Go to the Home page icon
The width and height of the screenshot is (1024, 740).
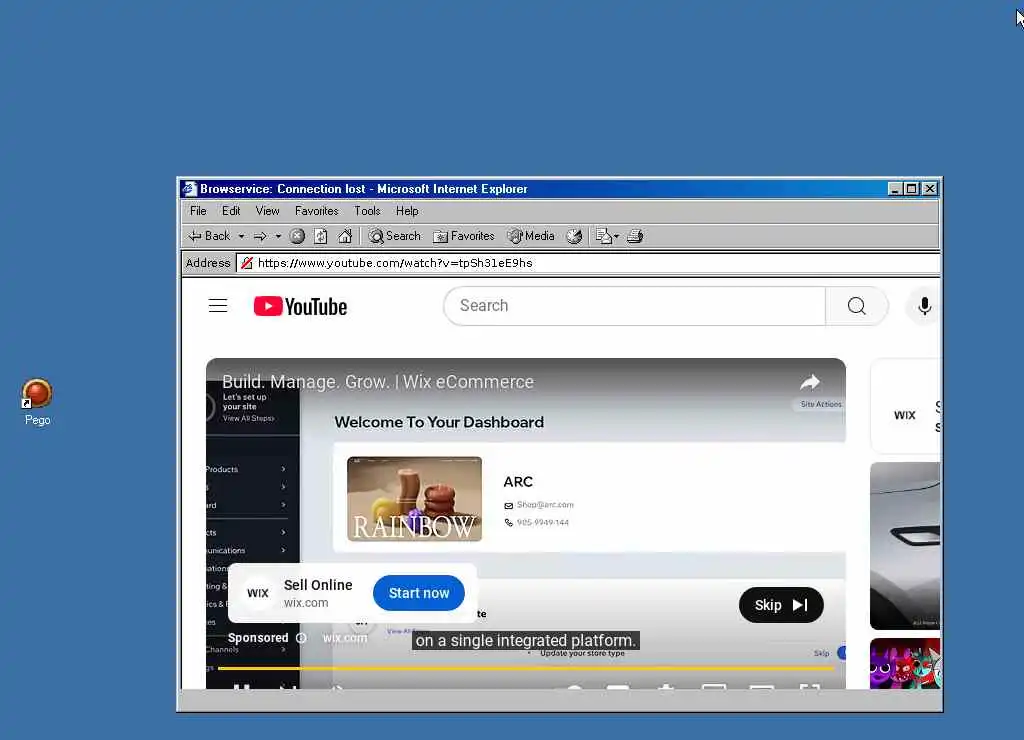(345, 236)
